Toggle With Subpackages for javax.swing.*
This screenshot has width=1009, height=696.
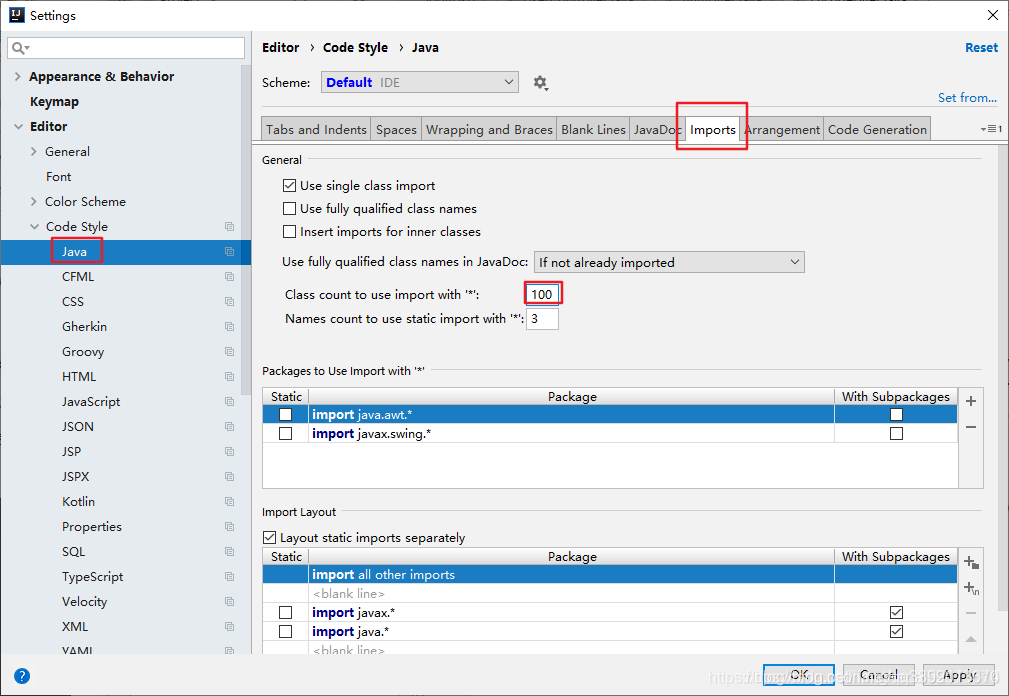[896, 434]
